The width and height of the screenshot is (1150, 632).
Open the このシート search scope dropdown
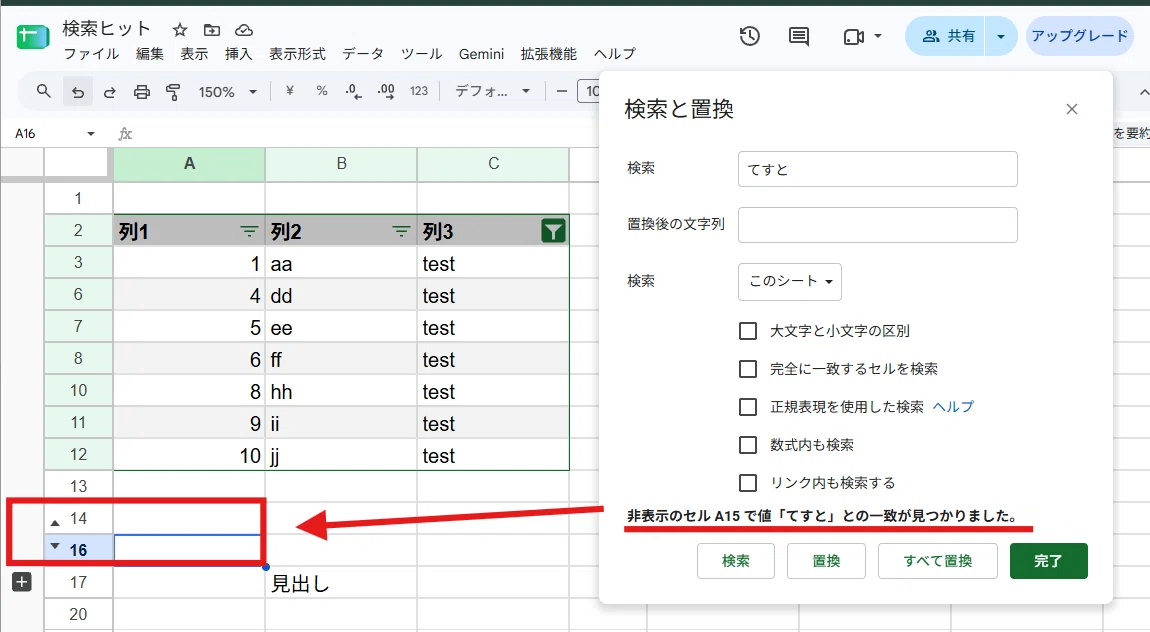click(x=790, y=282)
